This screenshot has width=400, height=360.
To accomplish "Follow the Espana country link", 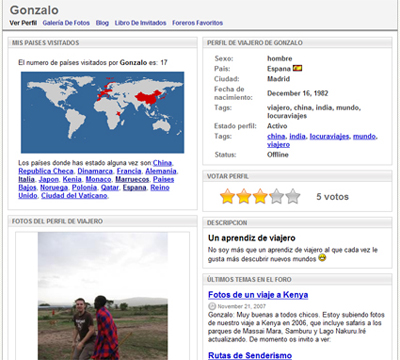I will (135, 188).
